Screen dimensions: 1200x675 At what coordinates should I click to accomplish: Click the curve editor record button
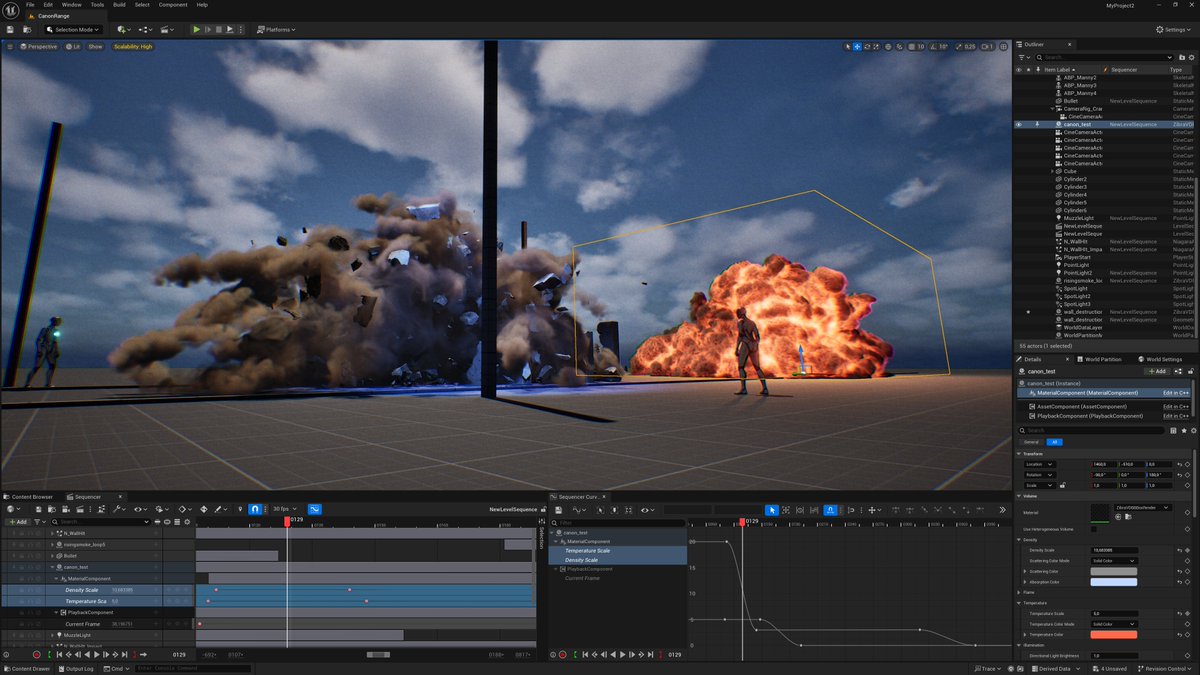[x=563, y=654]
